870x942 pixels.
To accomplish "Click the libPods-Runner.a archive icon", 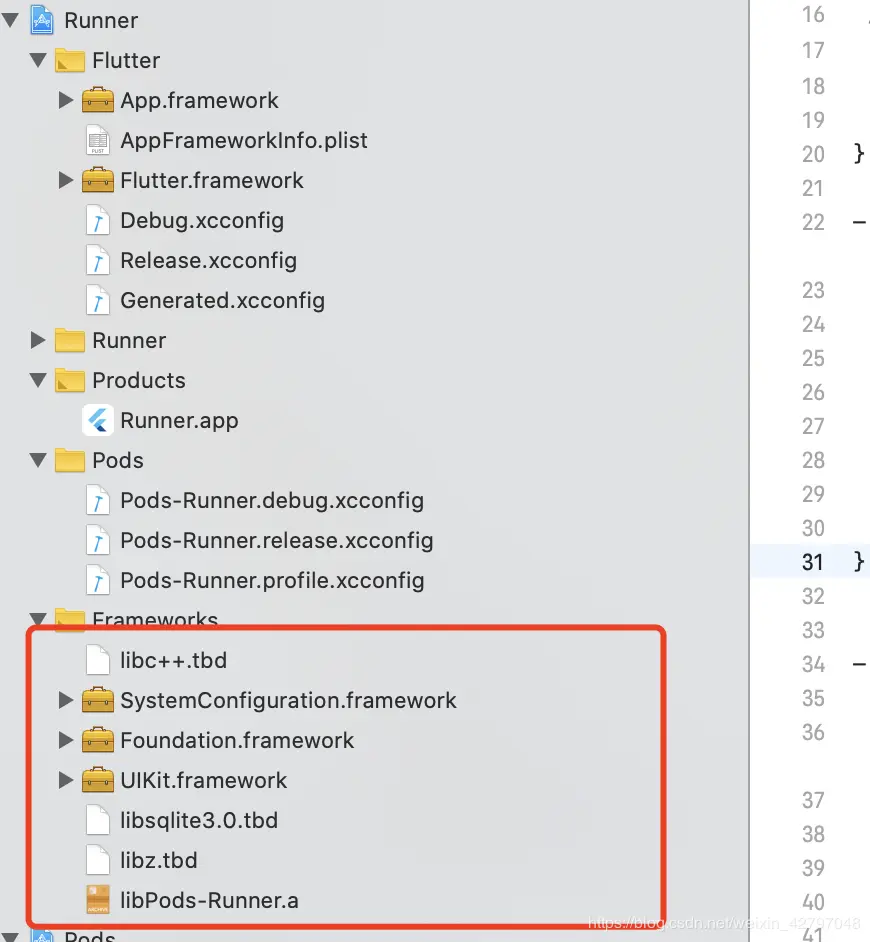I will (98, 900).
